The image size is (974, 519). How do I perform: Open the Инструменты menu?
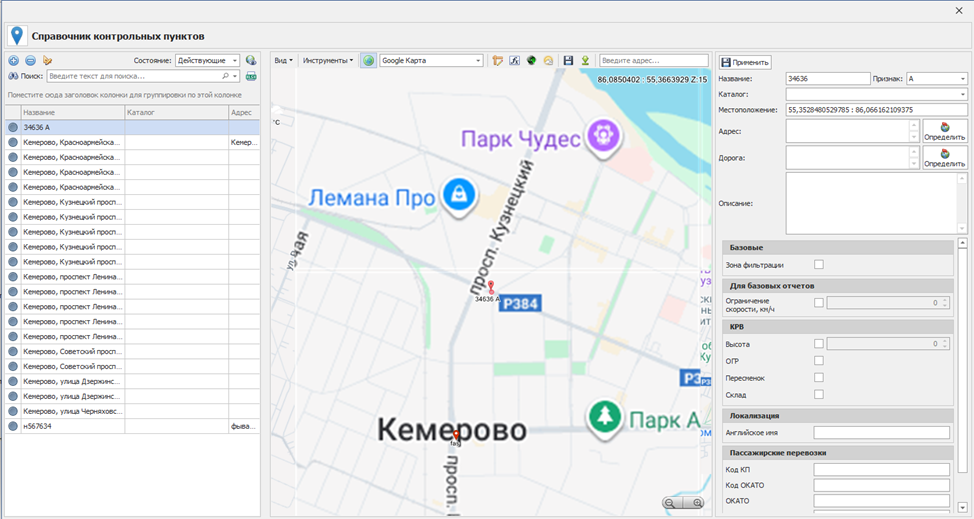(327, 61)
